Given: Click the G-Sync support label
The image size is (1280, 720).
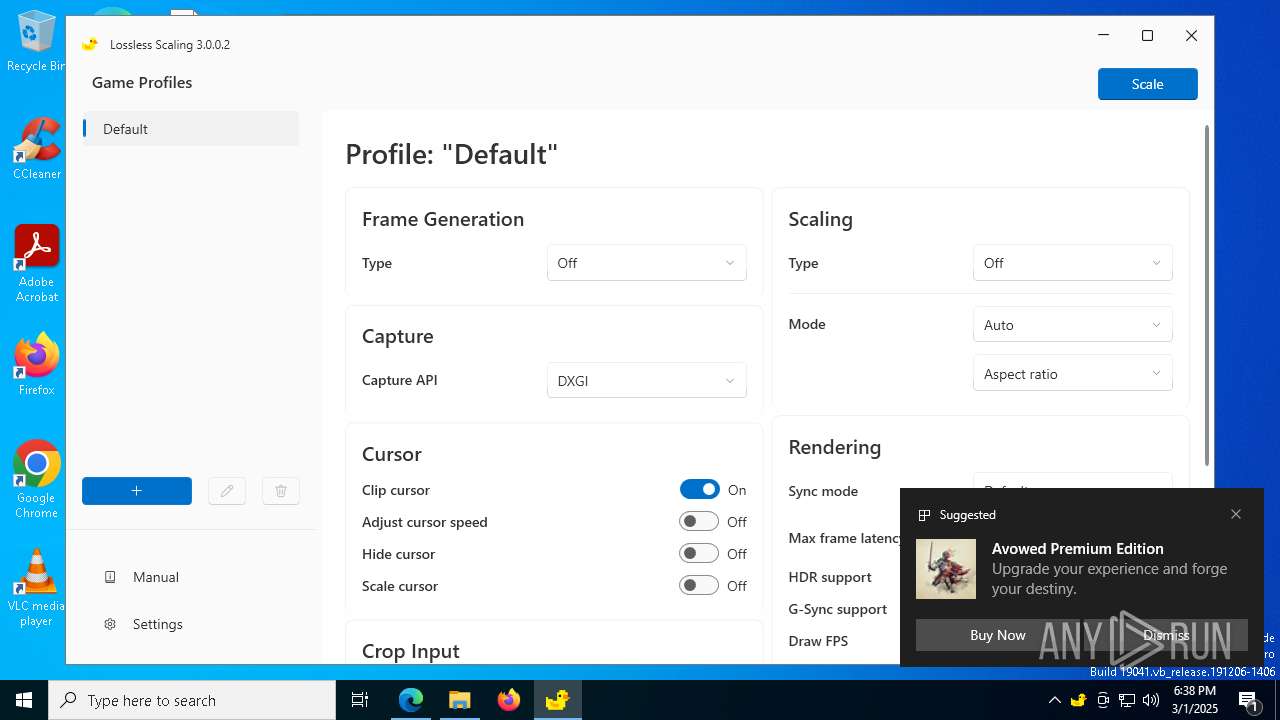Looking at the screenshot, I should (x=838, y=609).
